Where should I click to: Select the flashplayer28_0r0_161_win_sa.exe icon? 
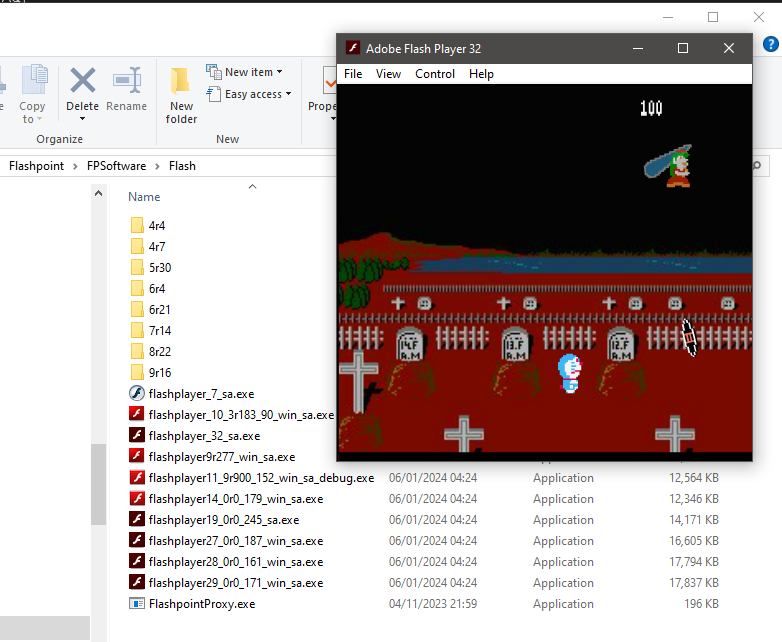point(137,561)
